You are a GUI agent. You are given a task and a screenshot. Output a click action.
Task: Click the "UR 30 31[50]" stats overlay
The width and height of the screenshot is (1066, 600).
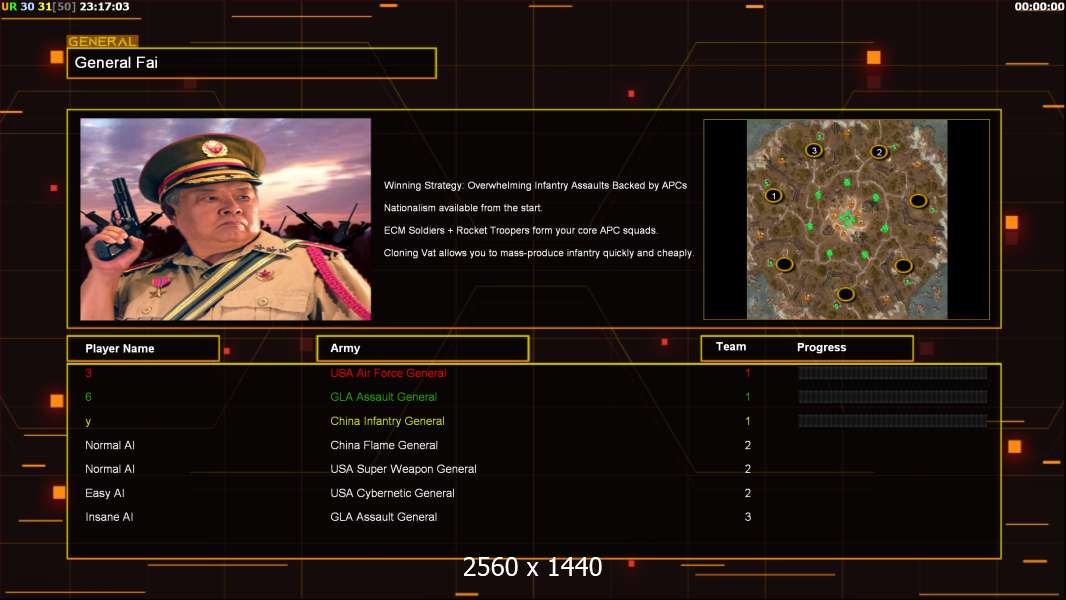click(x=39, y=6)
